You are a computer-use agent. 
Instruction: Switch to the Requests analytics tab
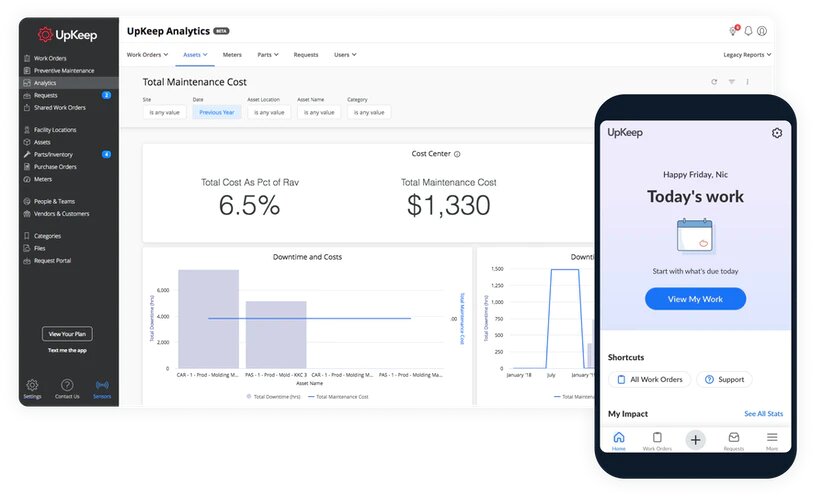pyautogui.click(x=306, y=55)
